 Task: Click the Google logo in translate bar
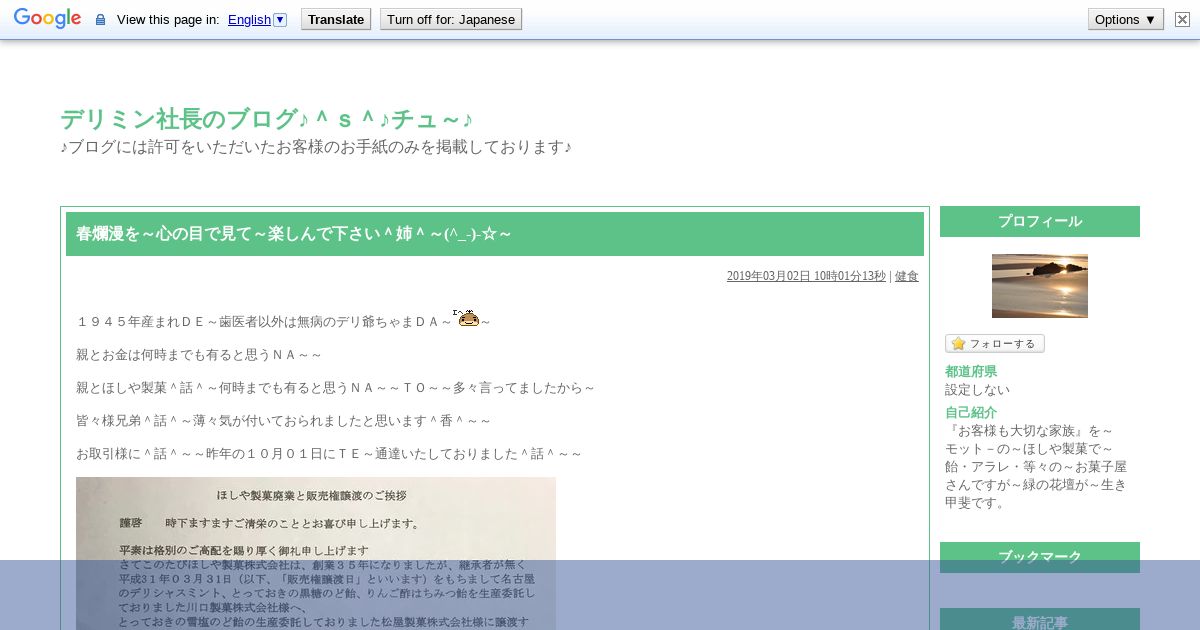click(x=47, y=19)
